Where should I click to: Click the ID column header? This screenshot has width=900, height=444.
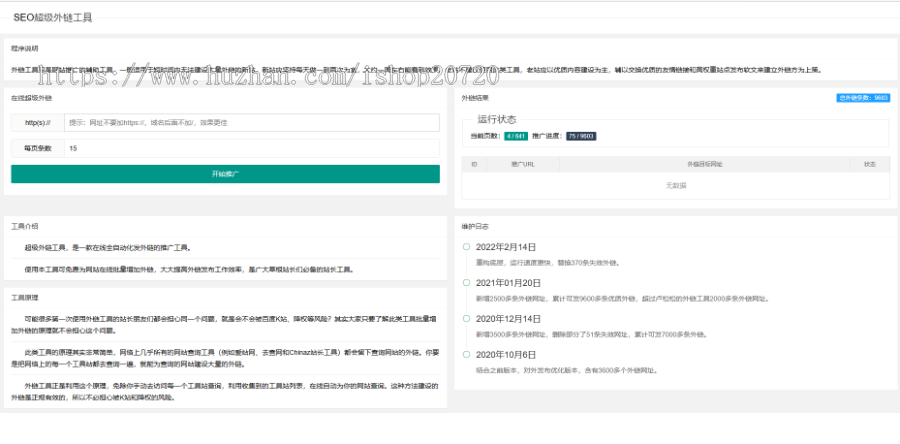point(474,164)
